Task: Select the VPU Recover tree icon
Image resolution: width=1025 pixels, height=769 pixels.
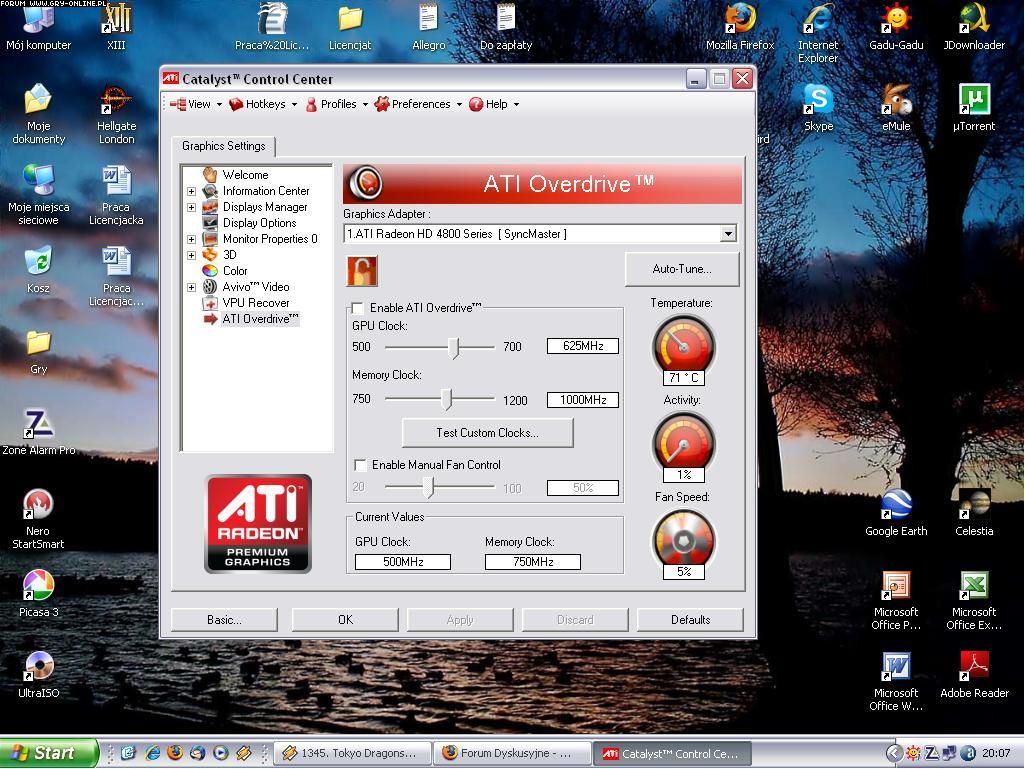Action: point(210,303)
